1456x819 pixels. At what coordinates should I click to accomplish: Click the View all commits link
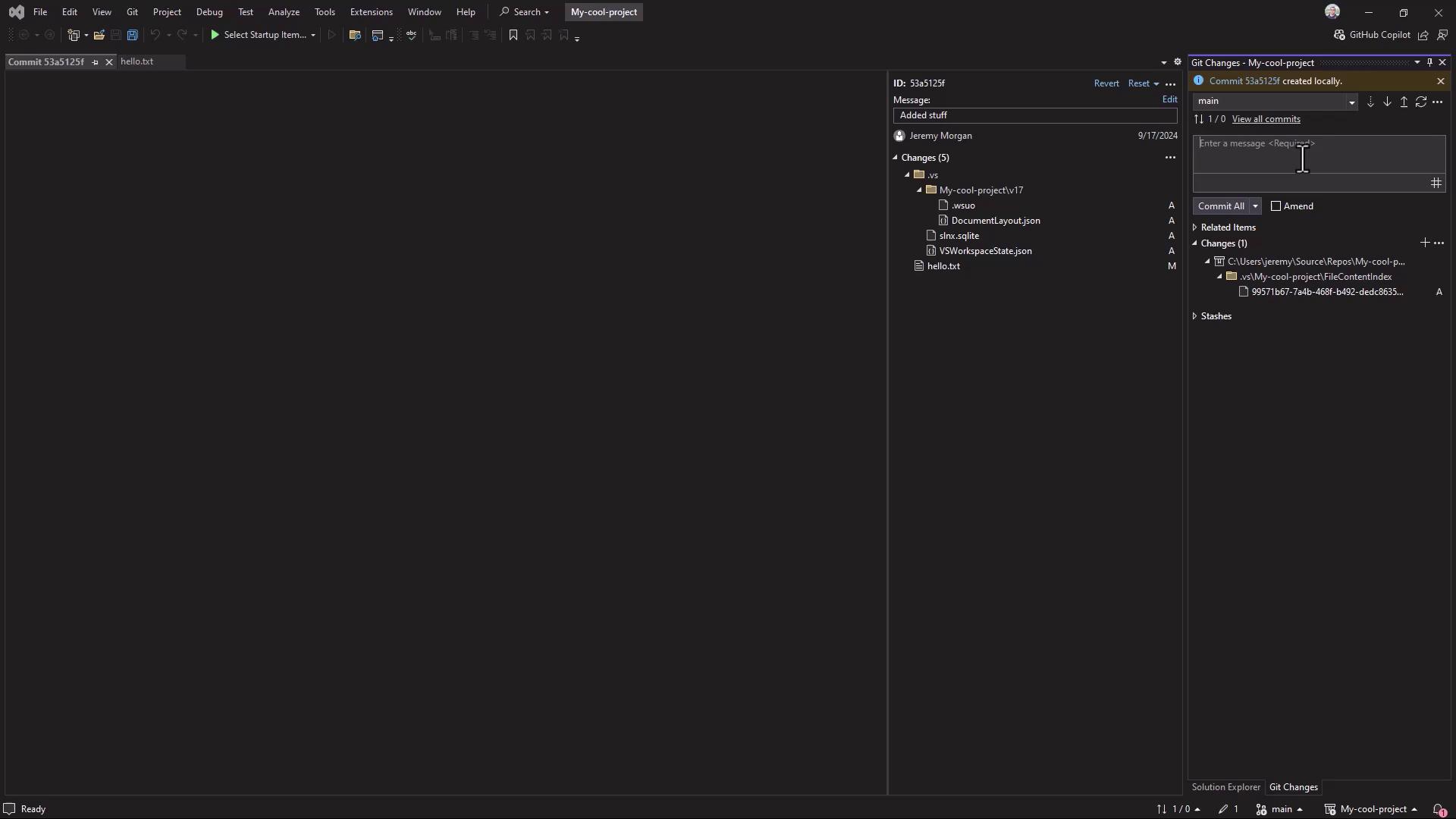click(1266, 119)
